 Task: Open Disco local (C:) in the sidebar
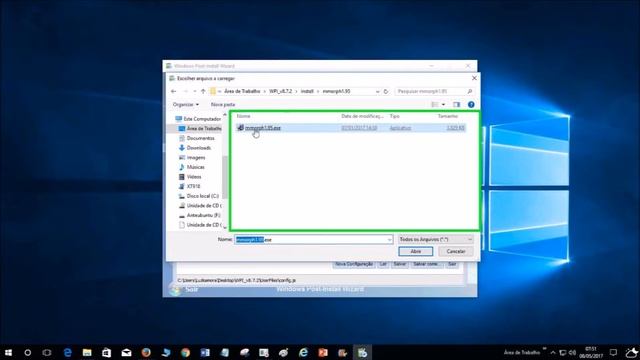coord(199,196)
